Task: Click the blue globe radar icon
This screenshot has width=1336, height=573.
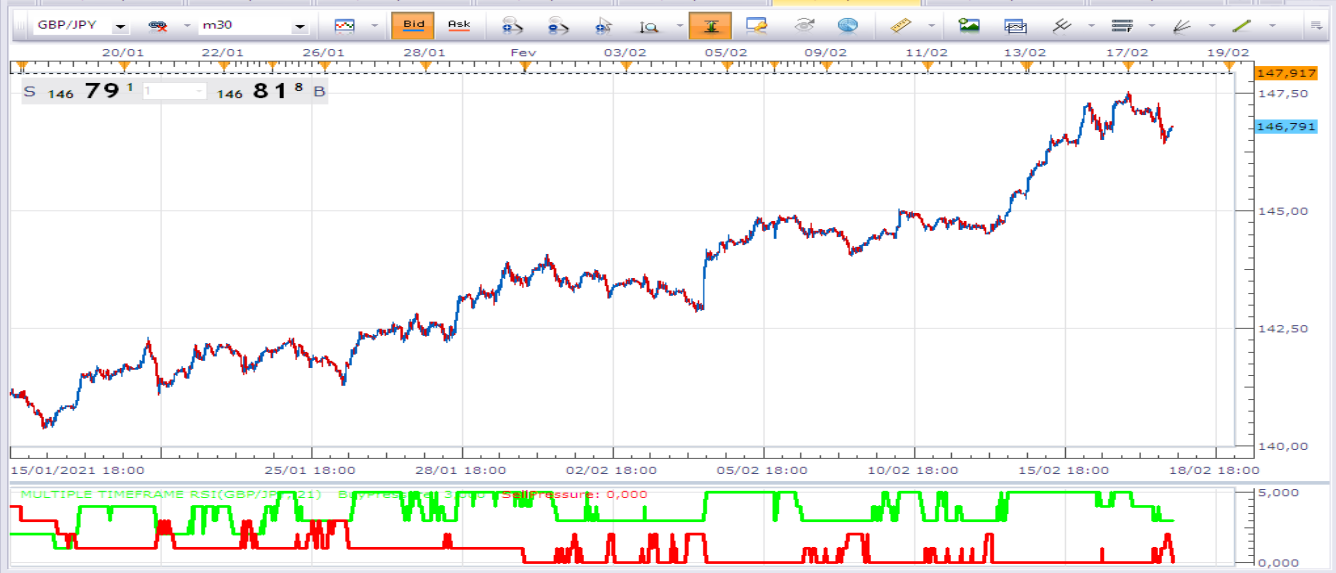Action: (847, 26)
